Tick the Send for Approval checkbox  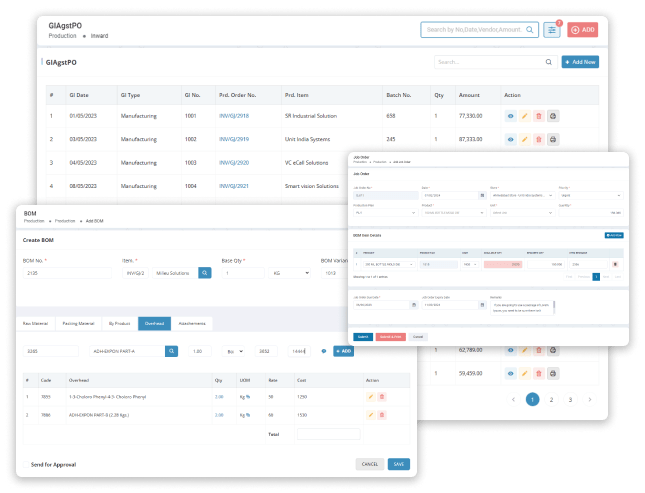click(x=26, y=465)
